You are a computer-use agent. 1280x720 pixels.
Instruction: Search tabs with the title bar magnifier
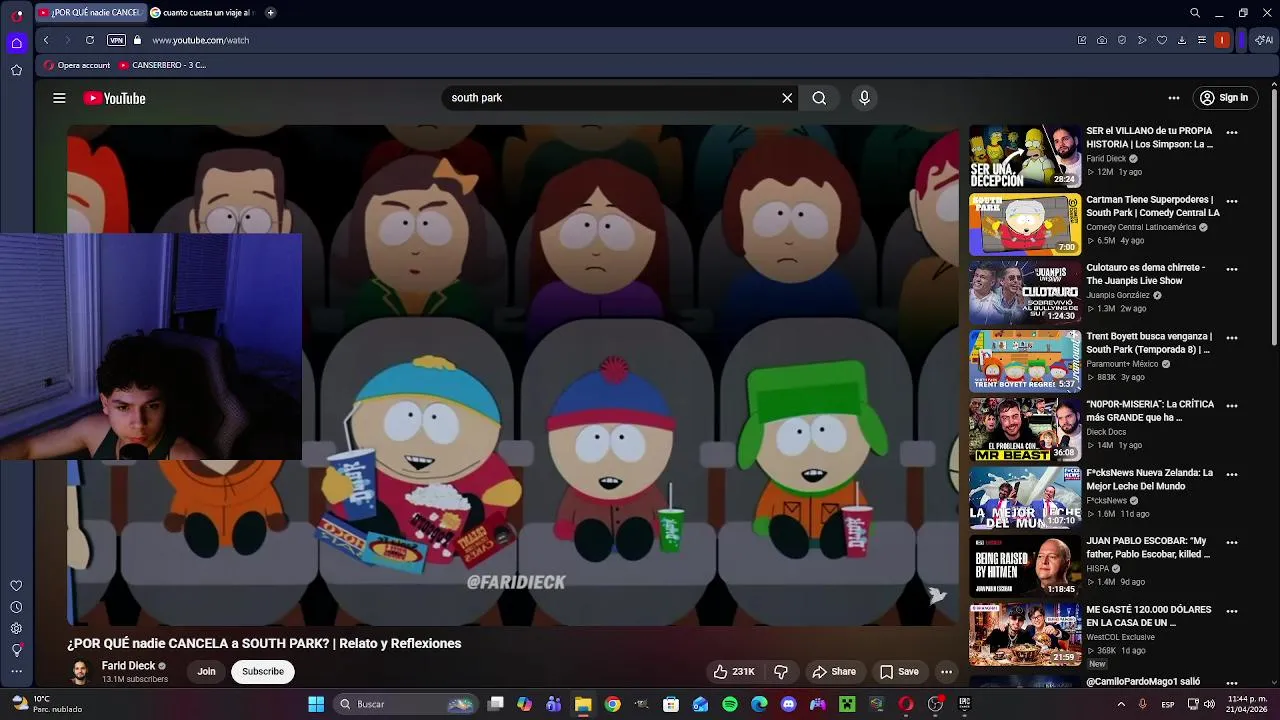(1195, 13)
